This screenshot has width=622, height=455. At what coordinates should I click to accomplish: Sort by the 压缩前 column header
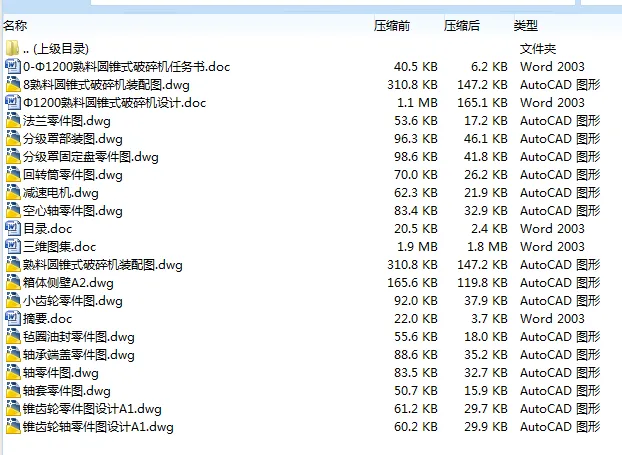(x=392, y=26)
